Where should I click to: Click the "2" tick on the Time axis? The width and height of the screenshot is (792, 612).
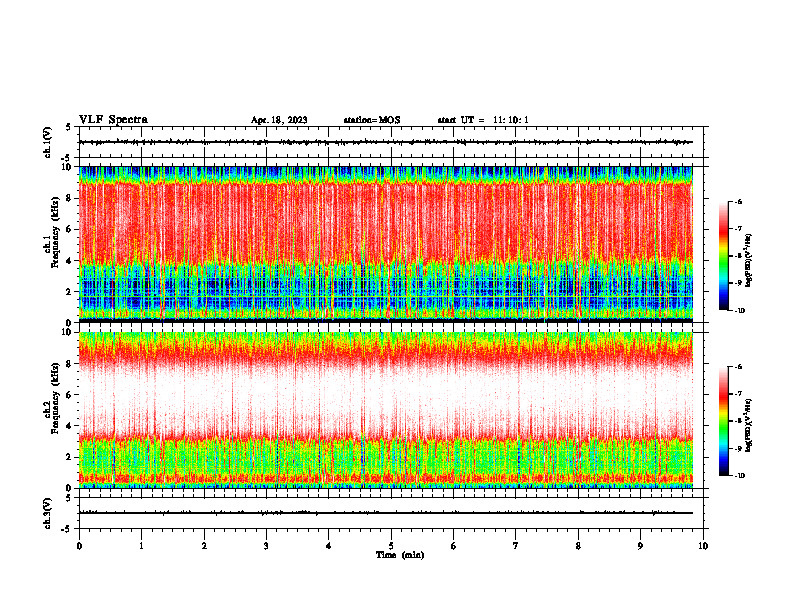pos(204,546)
